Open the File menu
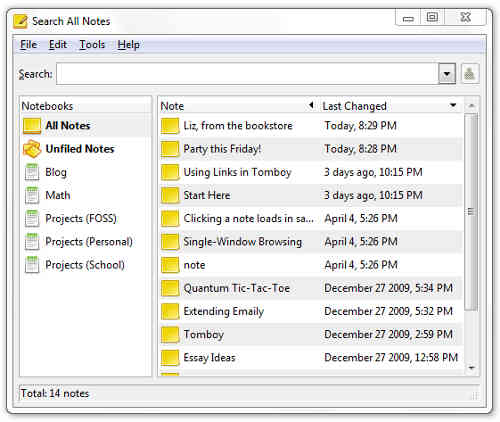The height and width of the screenshot is (422, 500). point(28,45)
